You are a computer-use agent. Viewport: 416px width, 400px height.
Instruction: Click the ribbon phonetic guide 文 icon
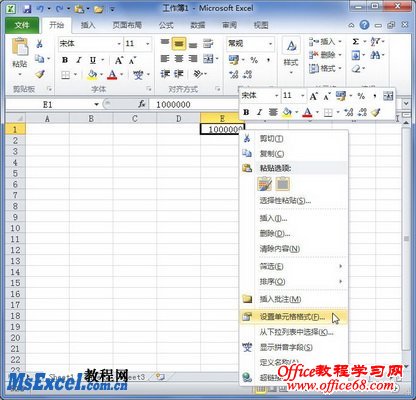pyautogui.click(x=138, y=74)
